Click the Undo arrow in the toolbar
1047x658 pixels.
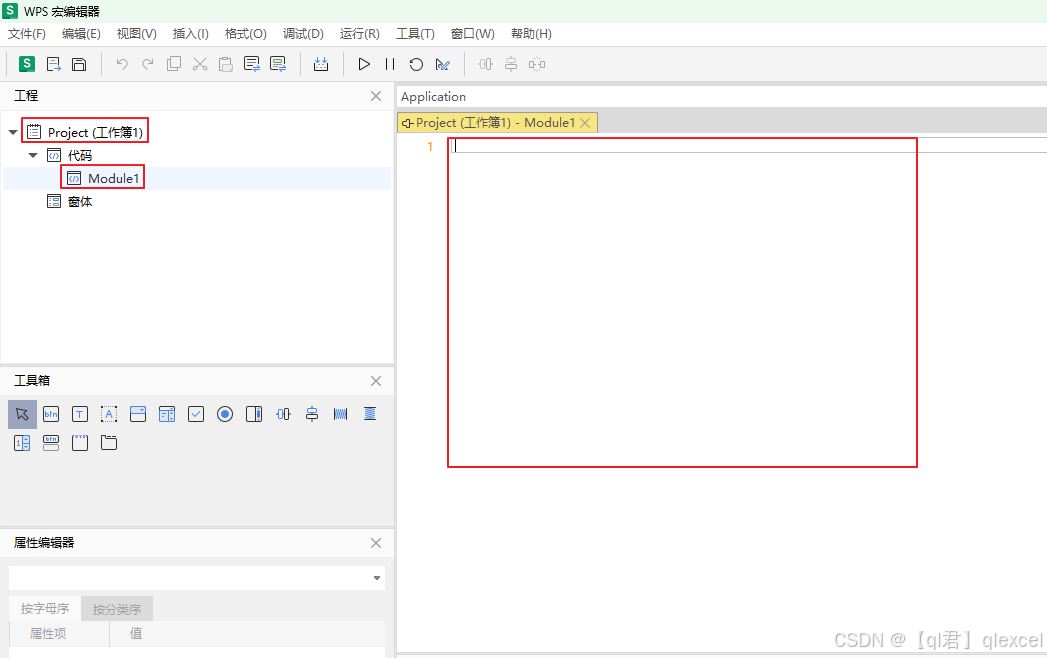coord(122,64)
